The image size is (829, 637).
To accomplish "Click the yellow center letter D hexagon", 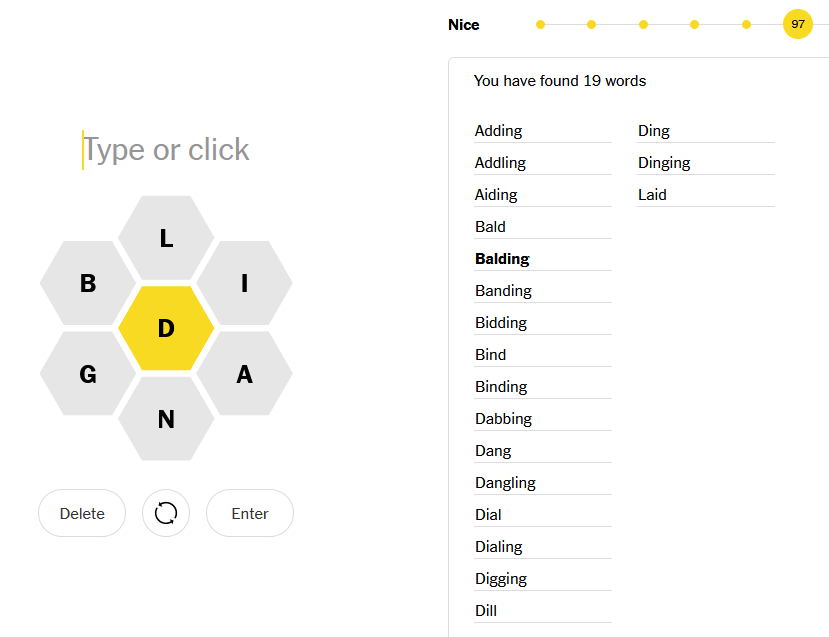I will [166, 328].
